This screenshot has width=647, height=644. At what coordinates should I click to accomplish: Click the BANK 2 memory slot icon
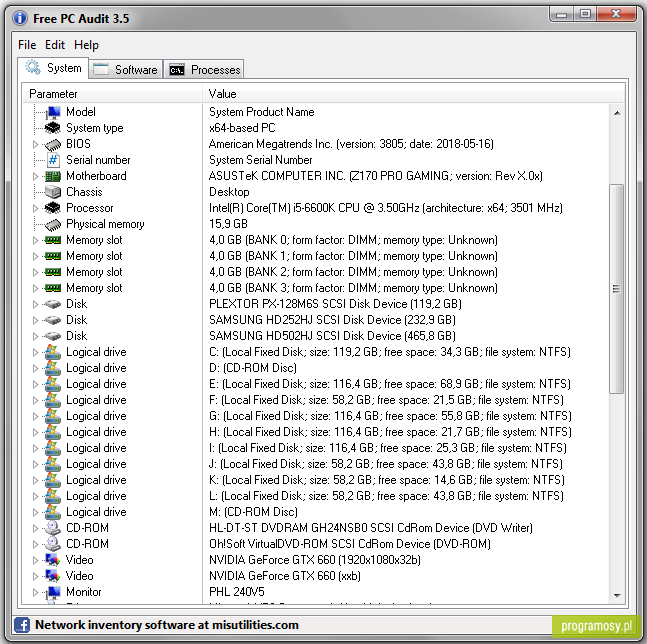tap(53, 272)
